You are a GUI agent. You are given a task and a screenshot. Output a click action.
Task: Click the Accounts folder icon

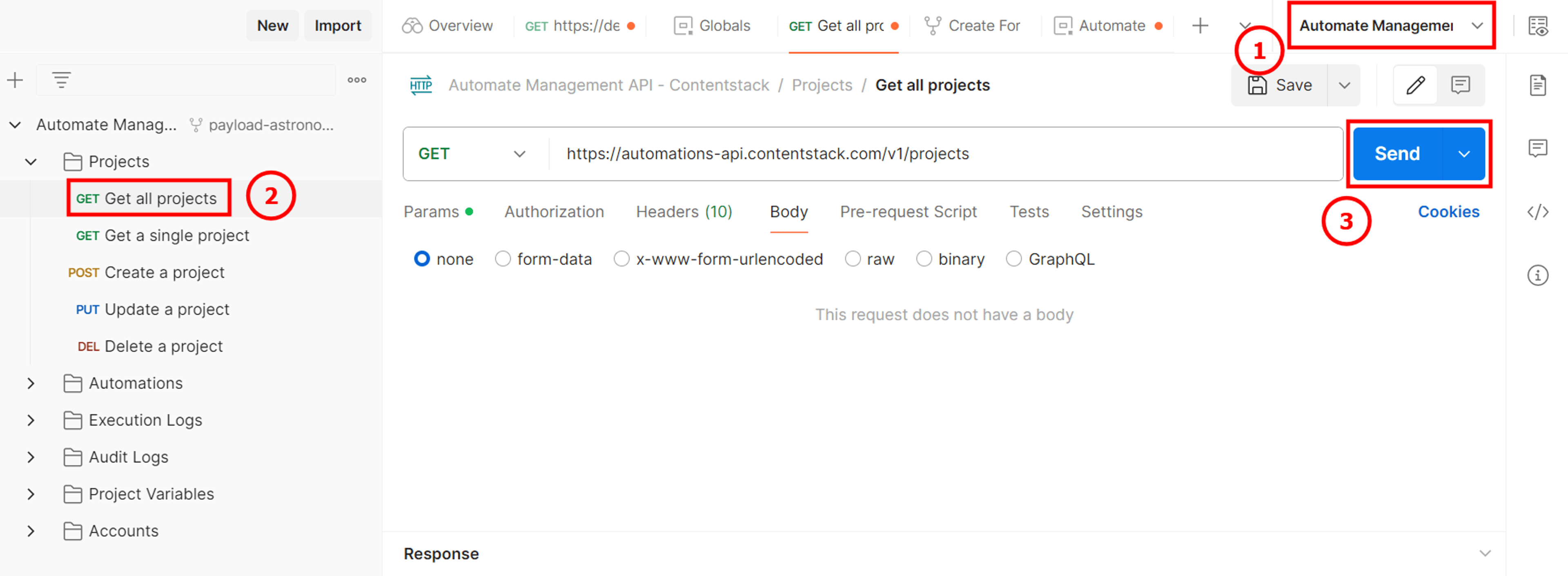click(x=72, y=531)
